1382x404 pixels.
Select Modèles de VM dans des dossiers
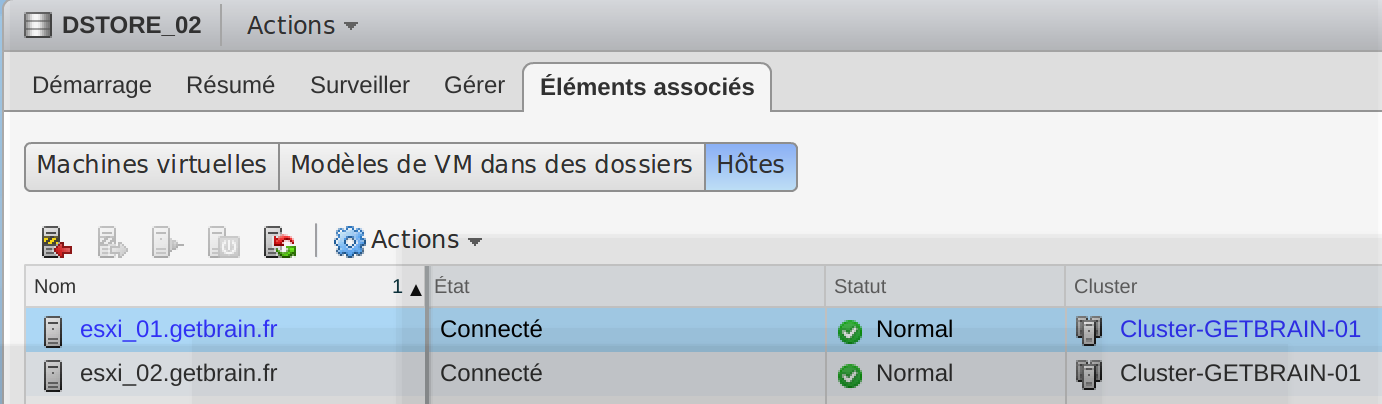[492, 165]
